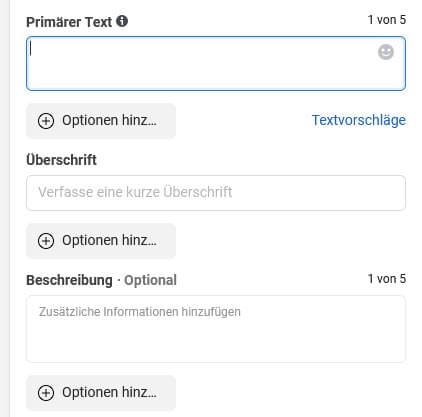Click the Zusätzliche Informationen hinzufügen placeholder
Screen dimensions: 422x417
coord(140,312)
